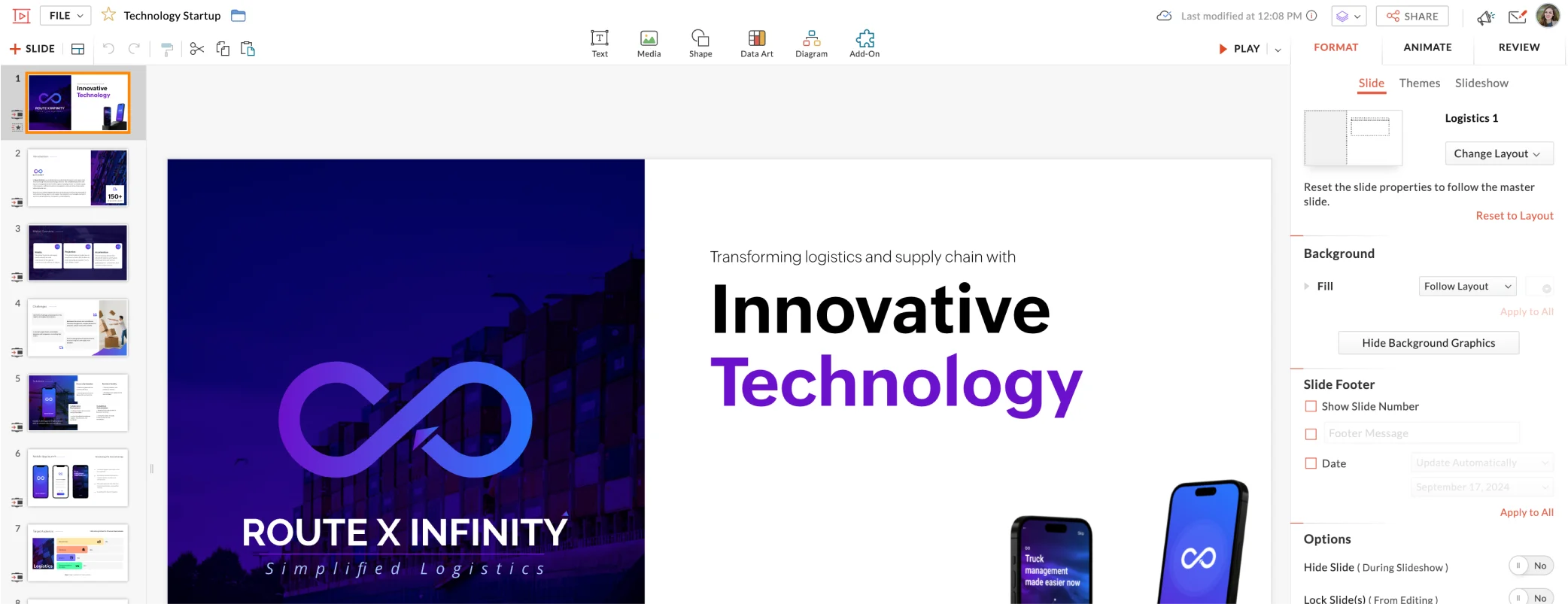
Task: Open the Update Automatically date dropdown
Action: (1481, 463)
